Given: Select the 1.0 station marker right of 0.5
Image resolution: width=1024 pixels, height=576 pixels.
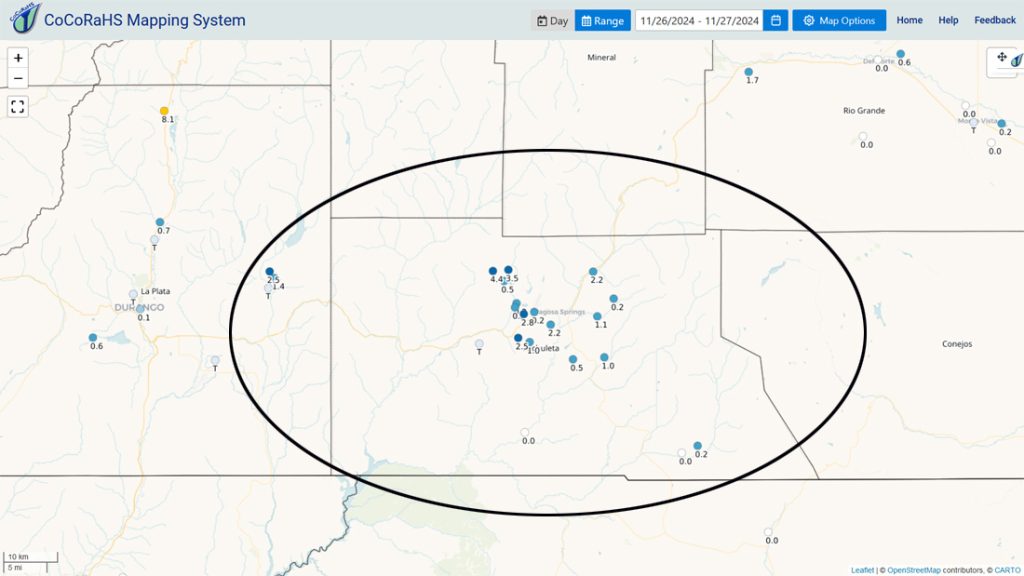Looking at the screenshot, I should [x=604, y=357].
